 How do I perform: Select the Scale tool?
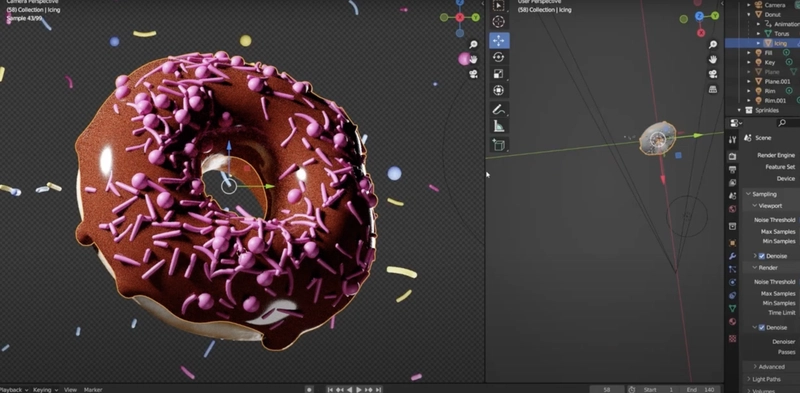(498, 74)
